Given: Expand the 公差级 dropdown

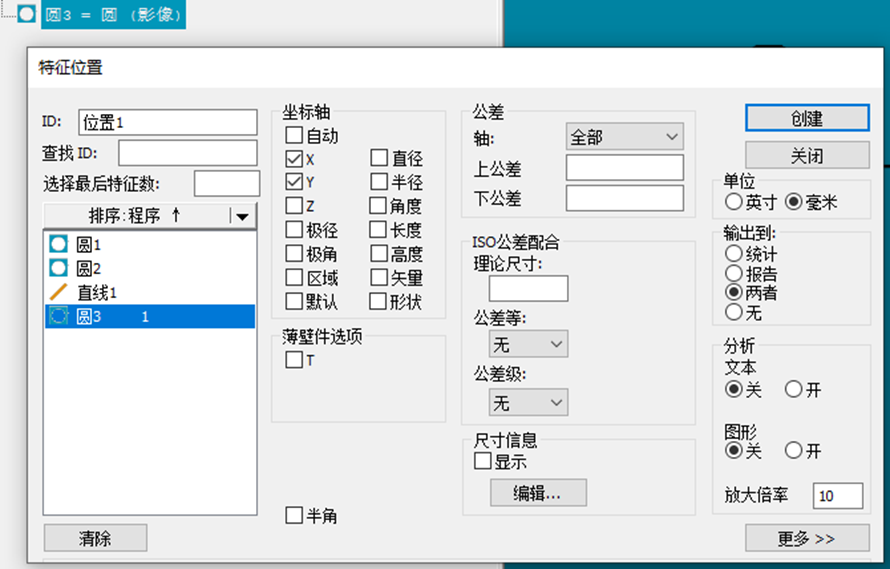Looking at the screenshot, I should (x=528, y=403).
